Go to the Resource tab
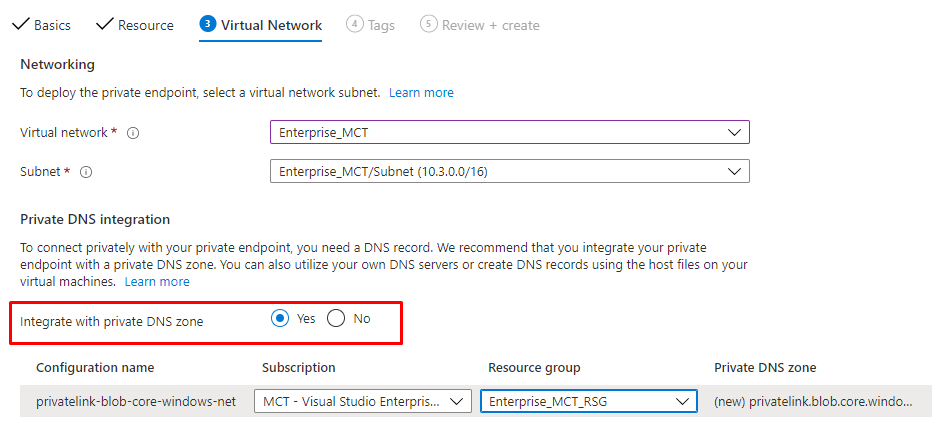 145,25
